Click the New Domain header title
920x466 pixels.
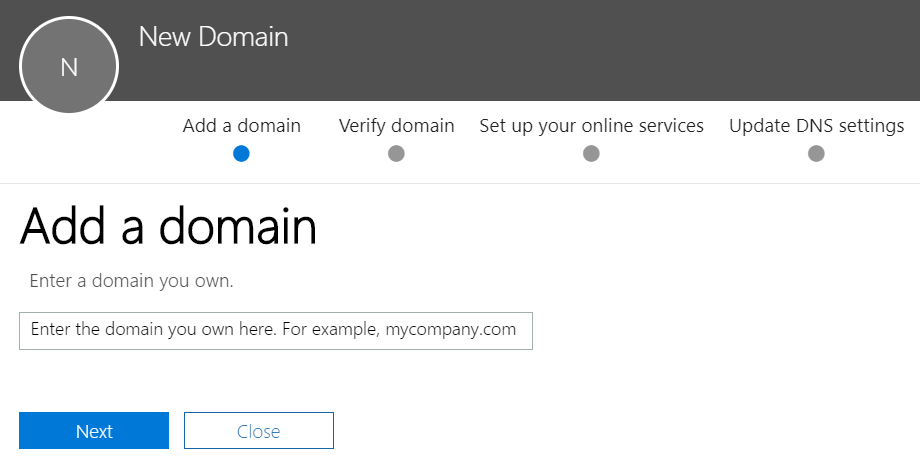214,37
